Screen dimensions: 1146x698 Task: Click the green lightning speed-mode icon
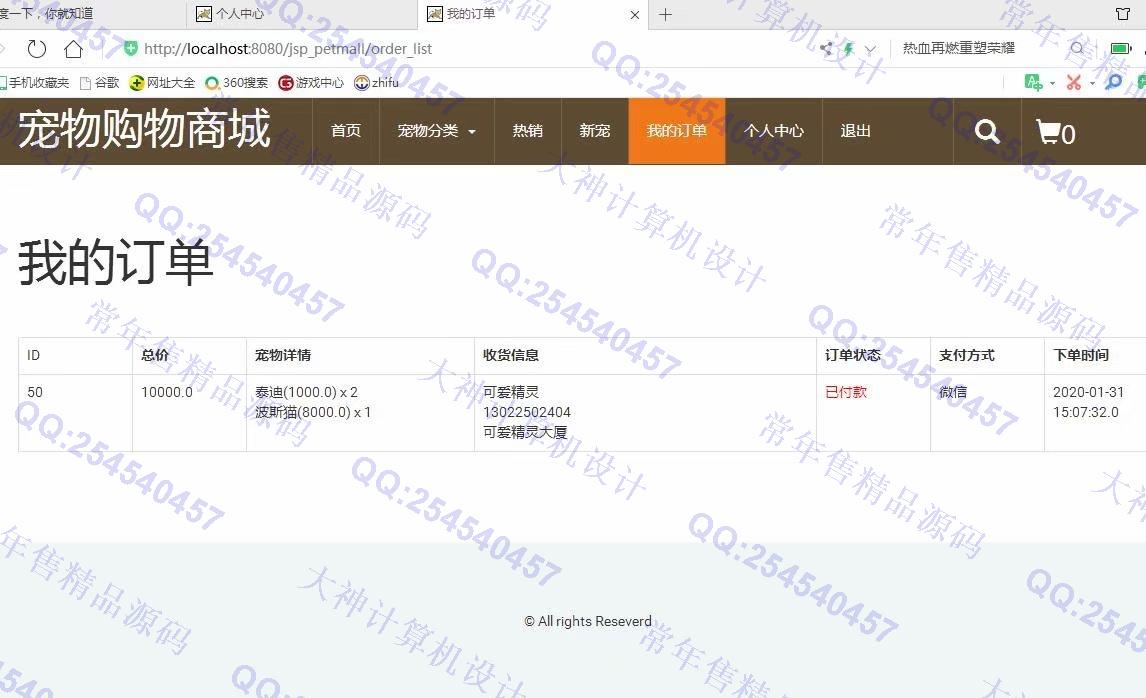(x=849, y=49)
